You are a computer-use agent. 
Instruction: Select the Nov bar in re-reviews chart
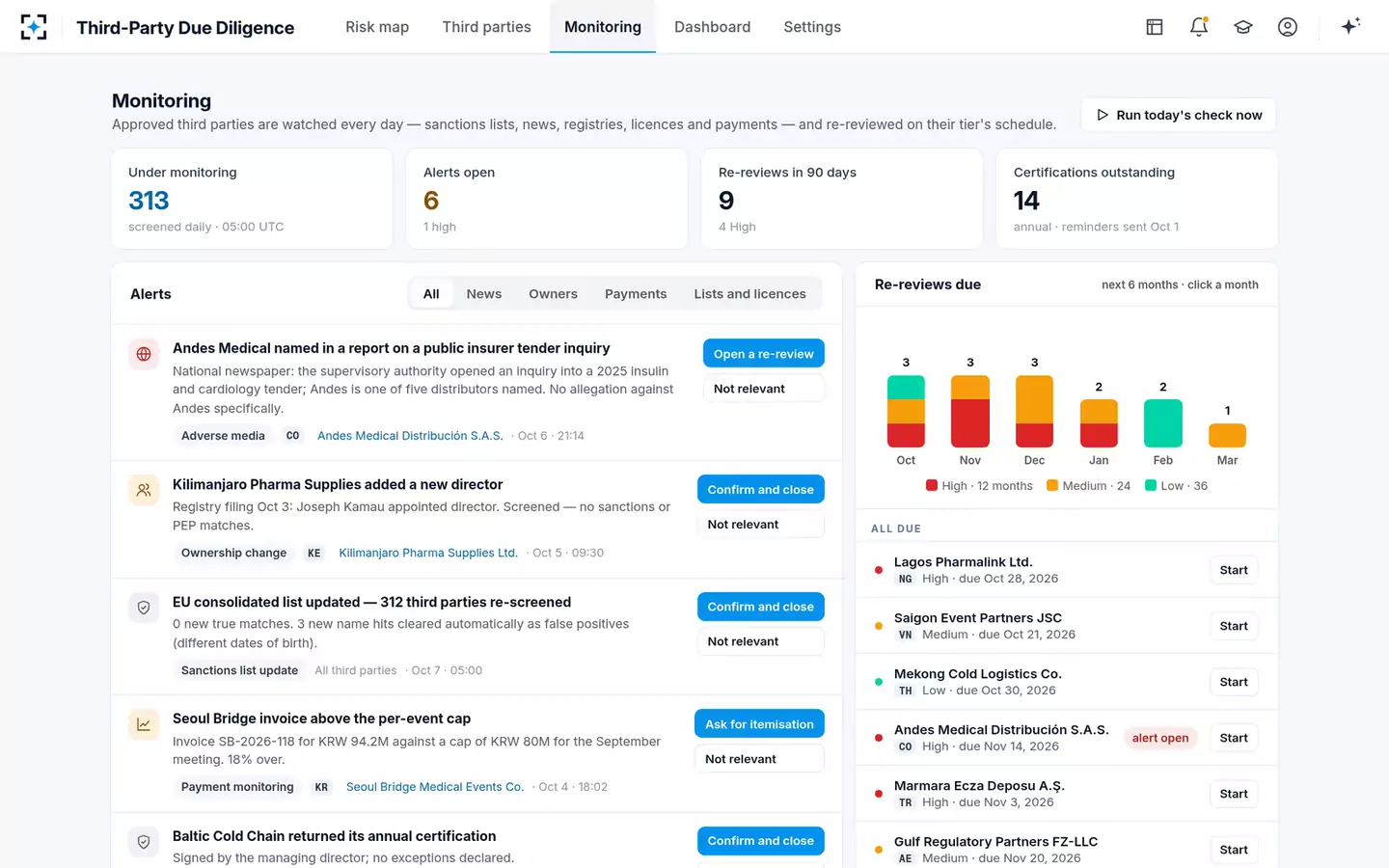pos(970,412)
